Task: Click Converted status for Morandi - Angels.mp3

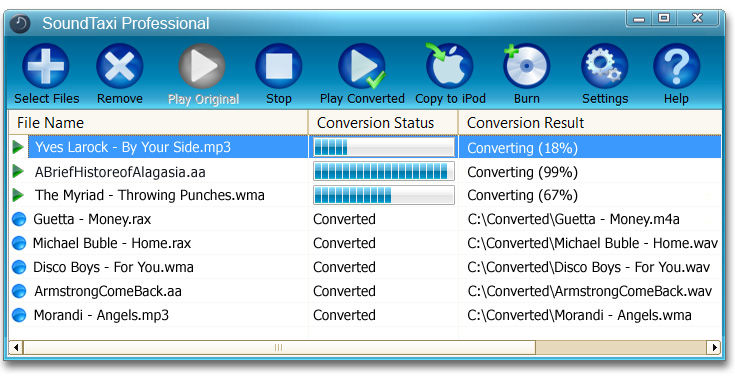Action: pos(344,315)
